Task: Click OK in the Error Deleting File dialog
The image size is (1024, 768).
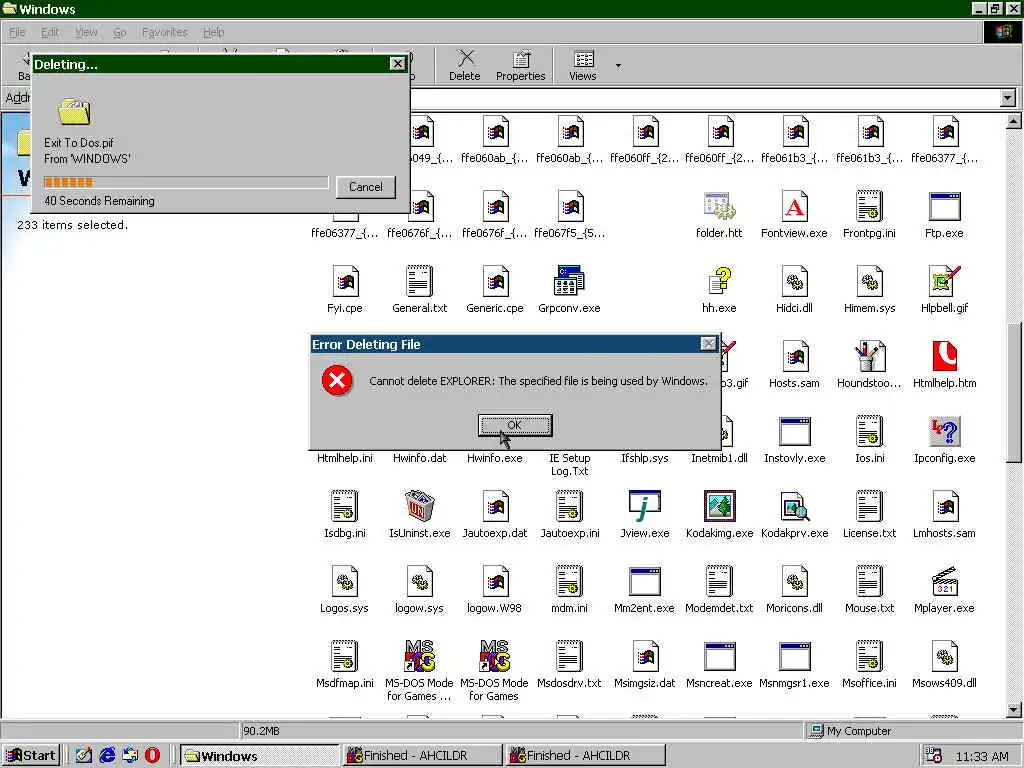Action: 515,425
